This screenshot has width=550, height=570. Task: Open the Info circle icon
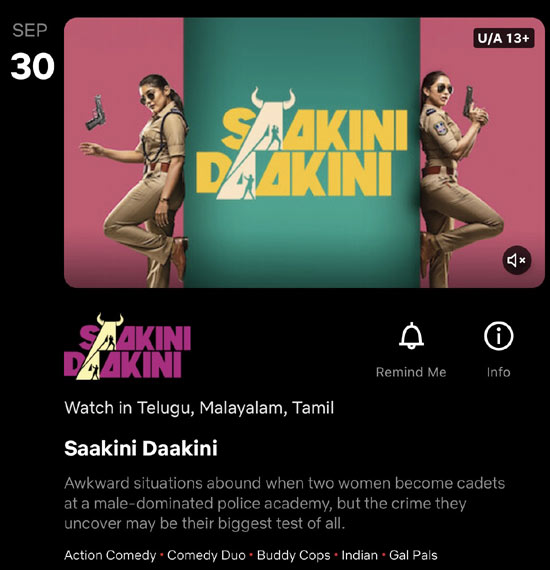pyautogui.click(x=498, y=336)
